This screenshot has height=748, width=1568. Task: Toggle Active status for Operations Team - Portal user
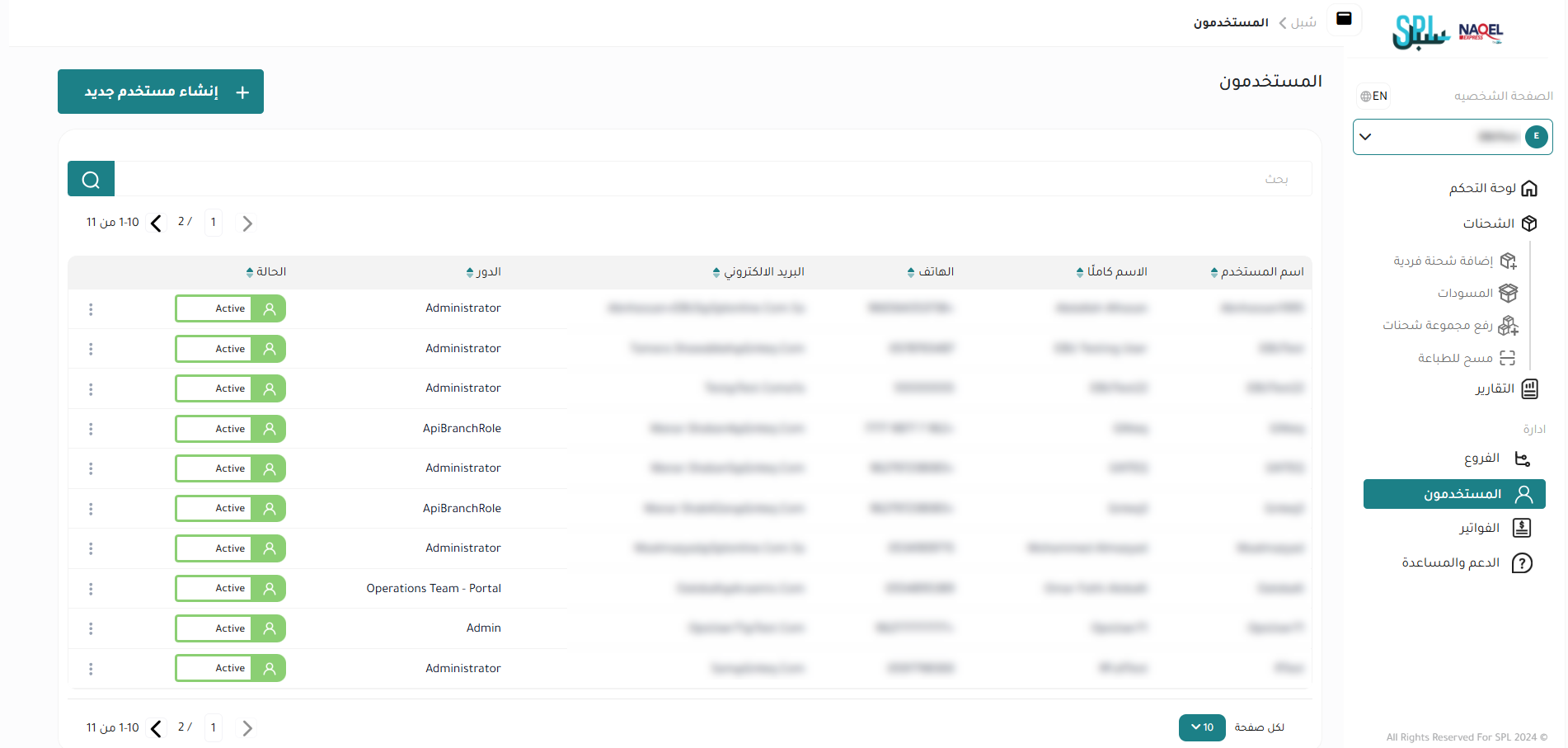230,589
